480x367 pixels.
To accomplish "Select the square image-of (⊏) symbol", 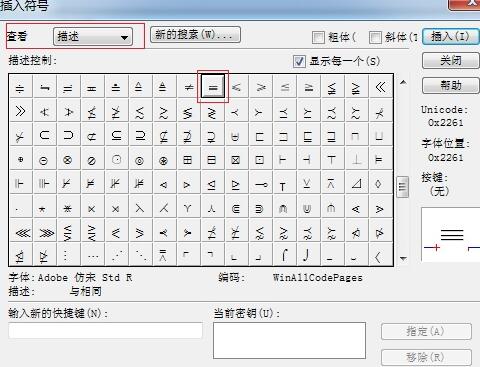I will 261,135.
